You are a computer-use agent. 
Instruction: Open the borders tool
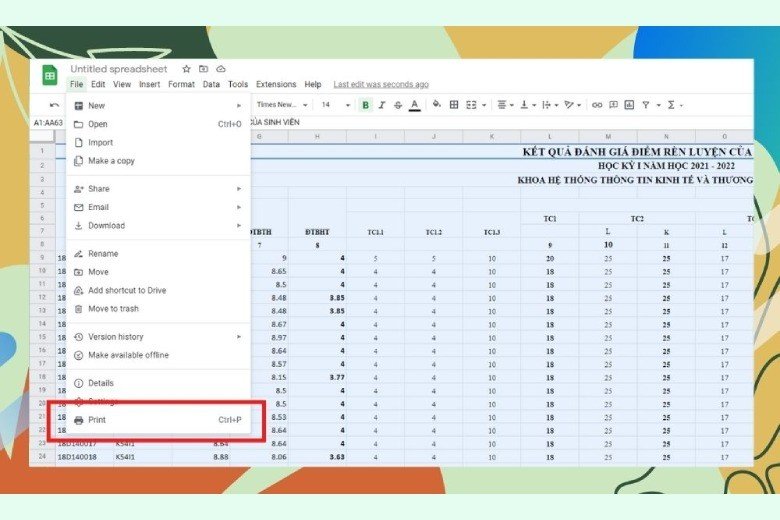click(x=454, y=104)
